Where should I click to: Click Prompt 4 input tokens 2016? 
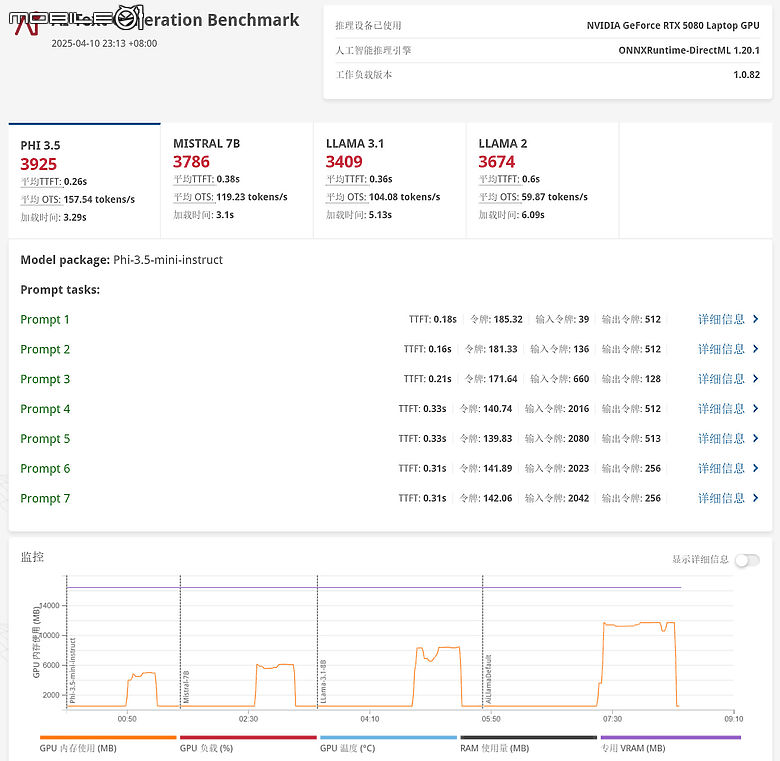[x=579, y=409]
